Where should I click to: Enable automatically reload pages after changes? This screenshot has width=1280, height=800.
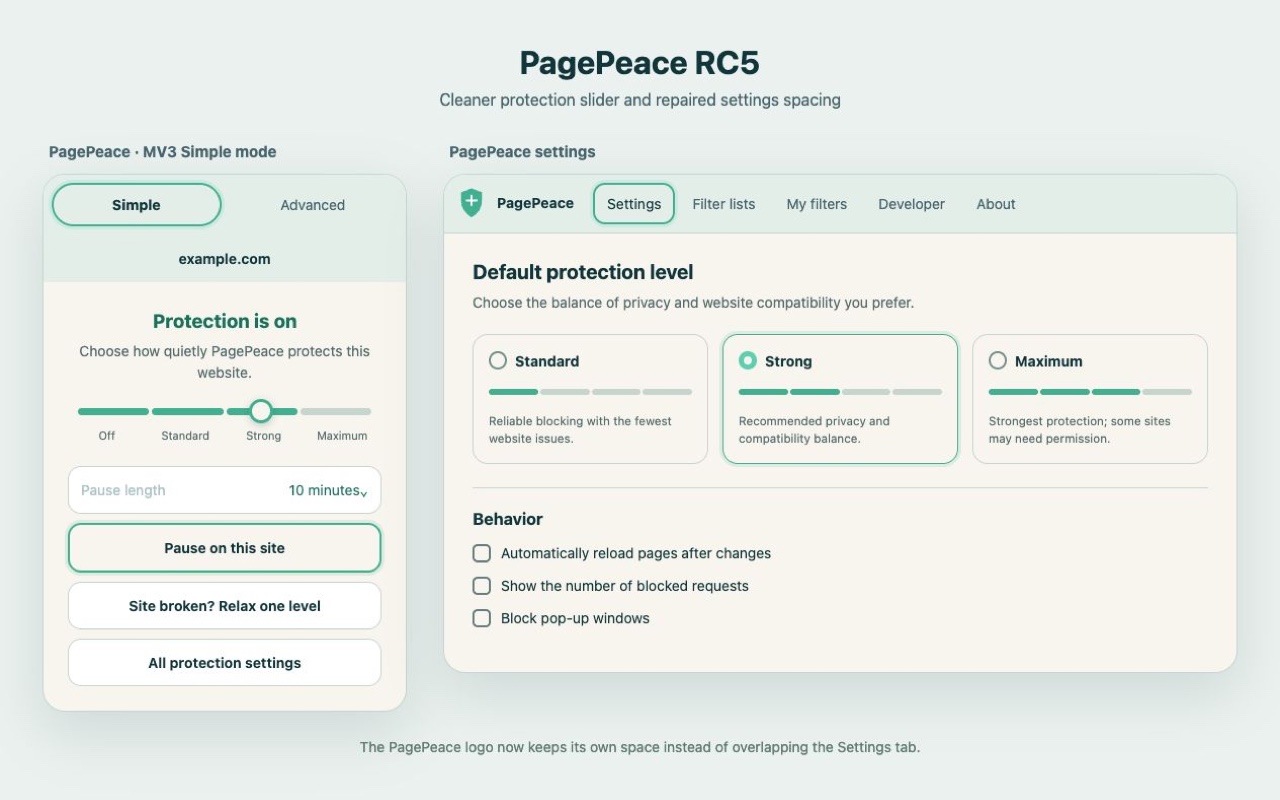482,553
